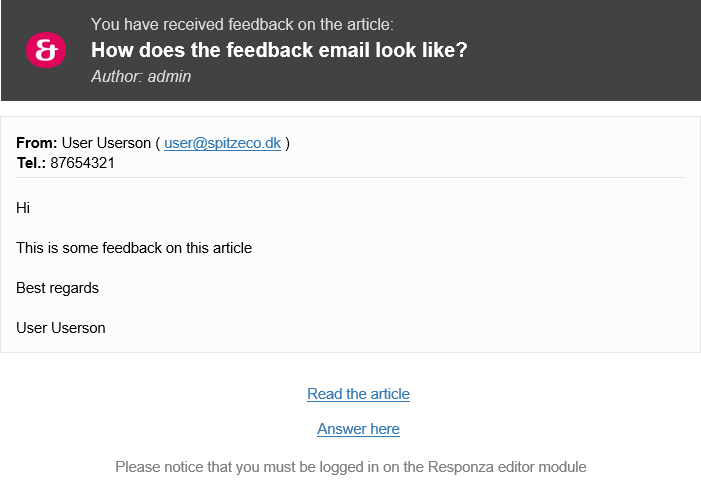This screenshot has width=701, height=488.
Task: Click the pink Responza ampersand logo
Action: [46, 50]
